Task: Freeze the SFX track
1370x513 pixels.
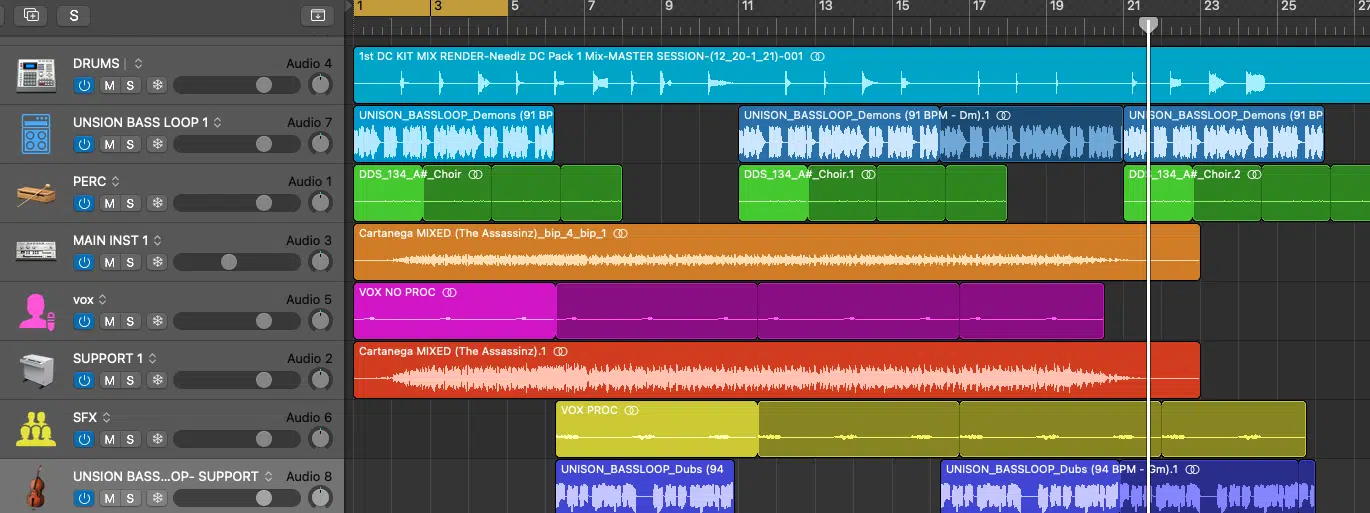Action: pyautogui.click(x=157, y=439)
